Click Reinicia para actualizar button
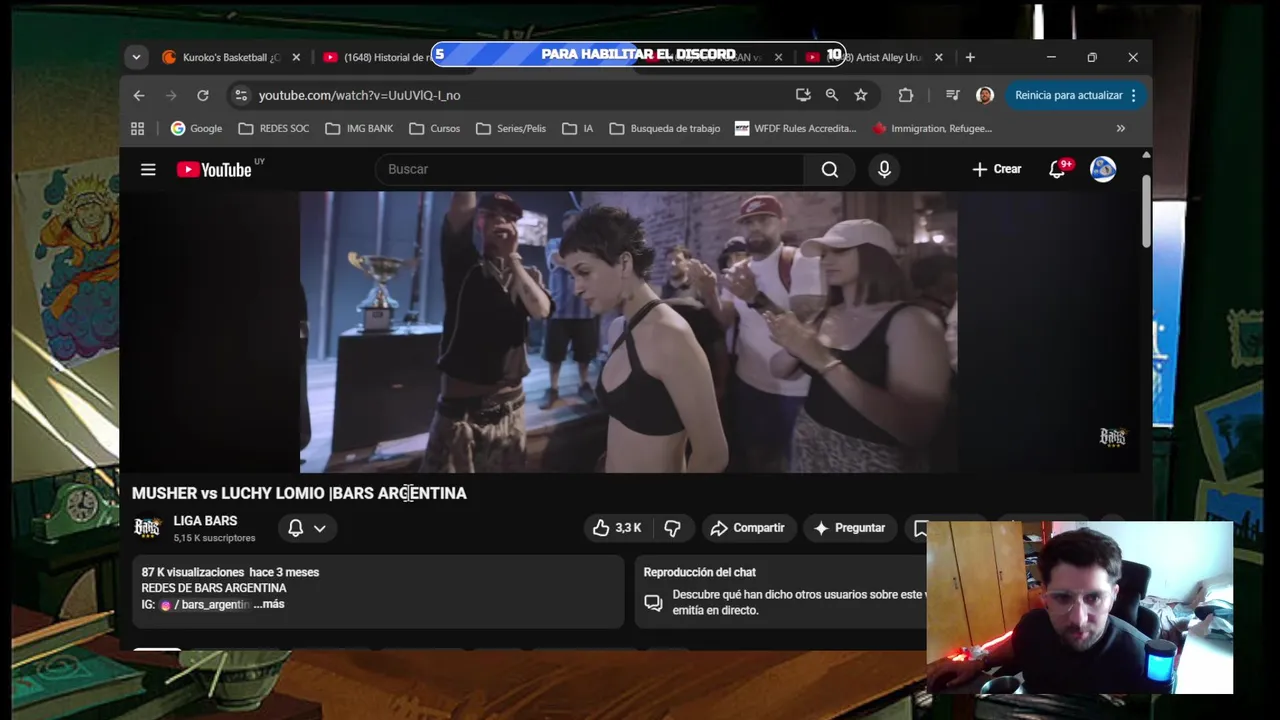Viewport: 1280px width, 720px height. 1068,95
